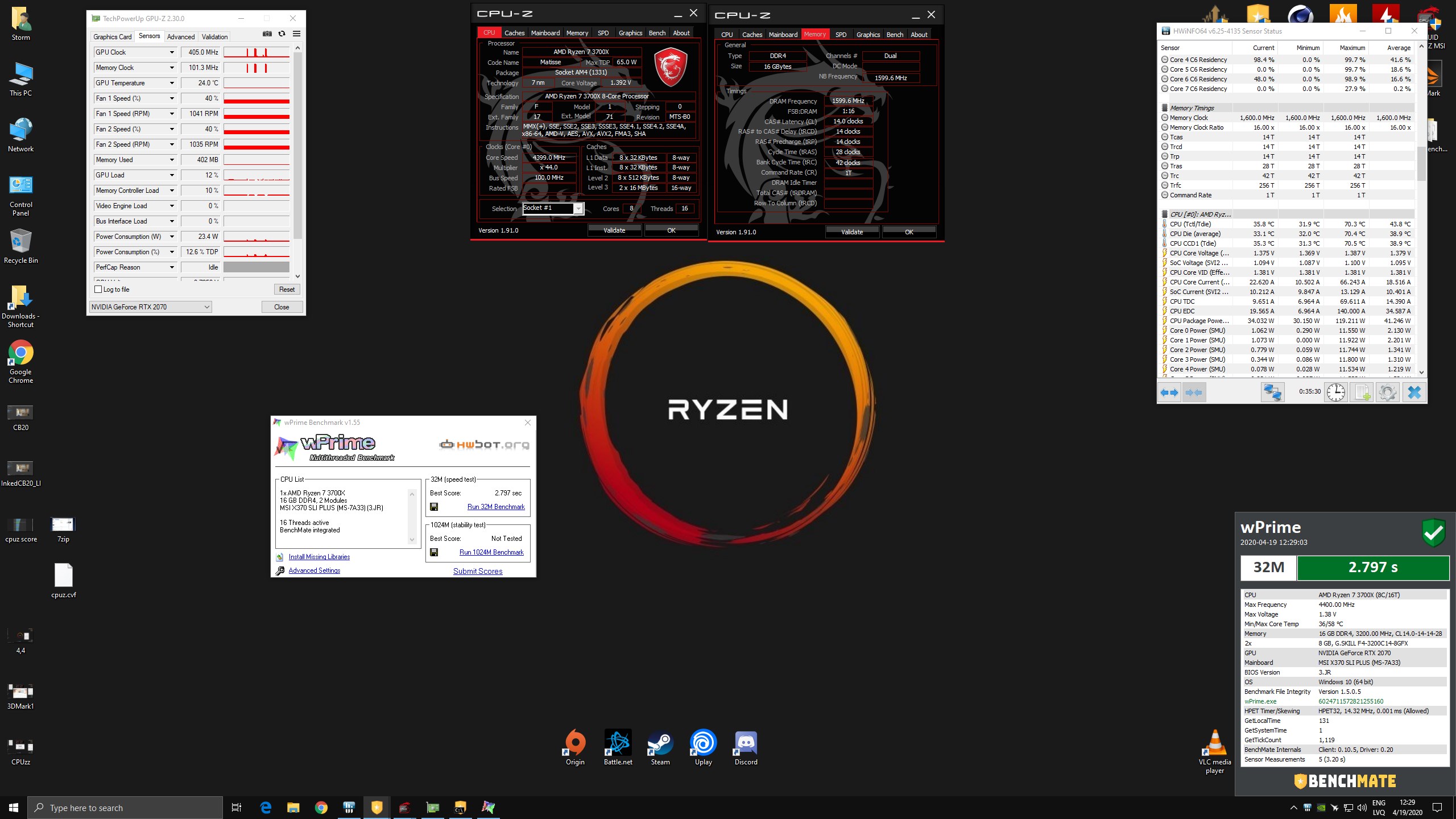
Task: Click the GPU Clock value 405.0 MHz field
Action: pos(201,52)
